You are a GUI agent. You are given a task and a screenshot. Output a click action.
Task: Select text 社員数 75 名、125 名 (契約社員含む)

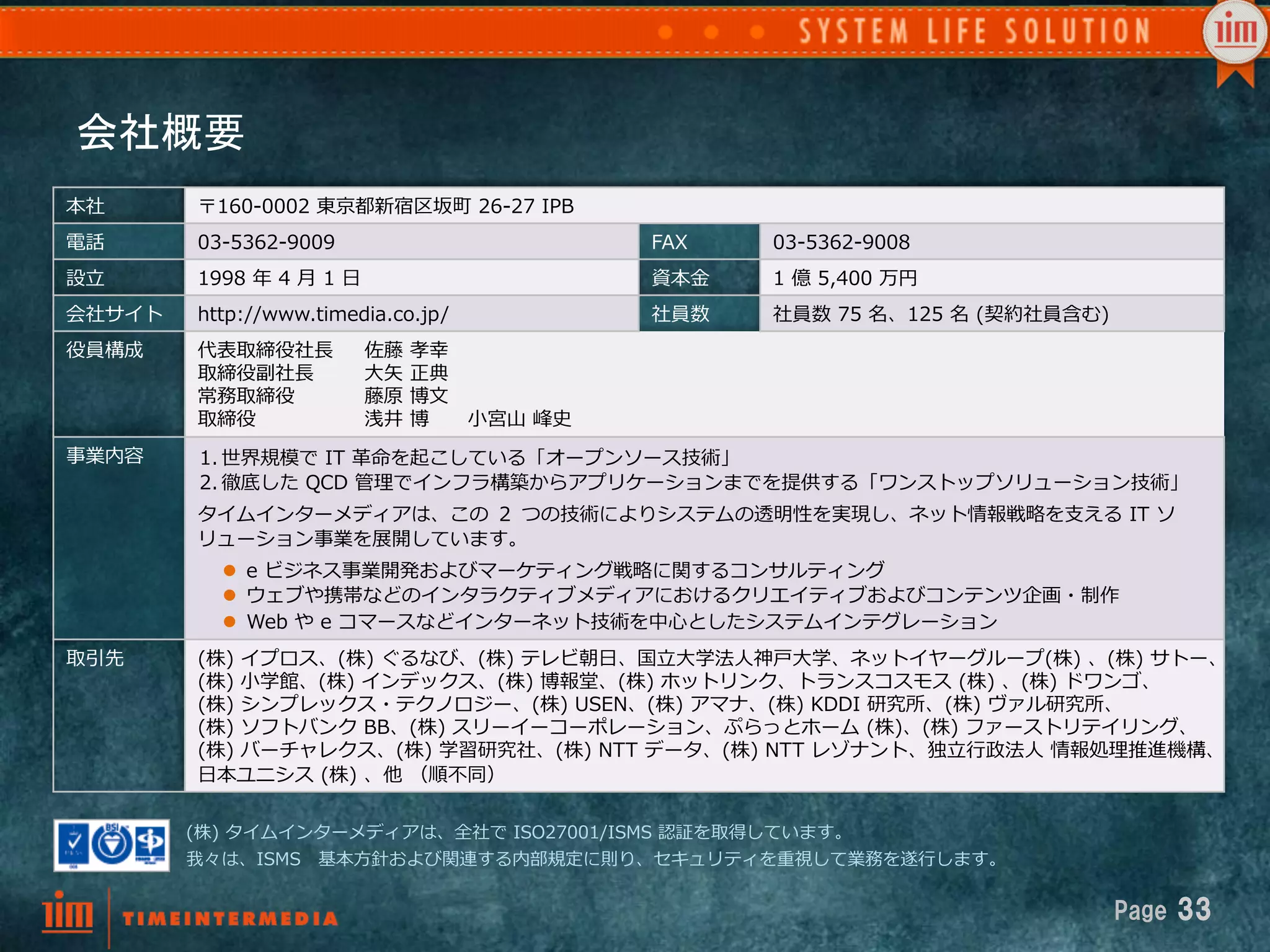(x=941, y=314)
